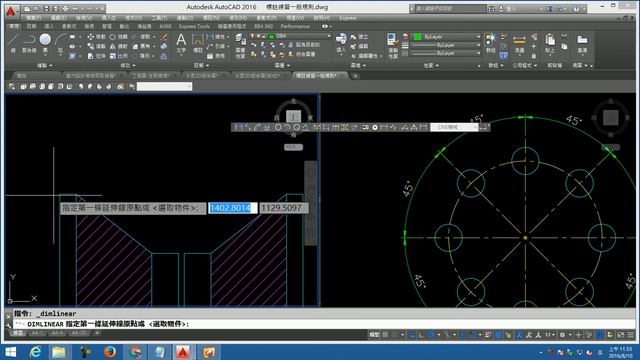Switch to the A360 ribbon tab
This screenshot has width=640, height=360.
tap(165, 26)
